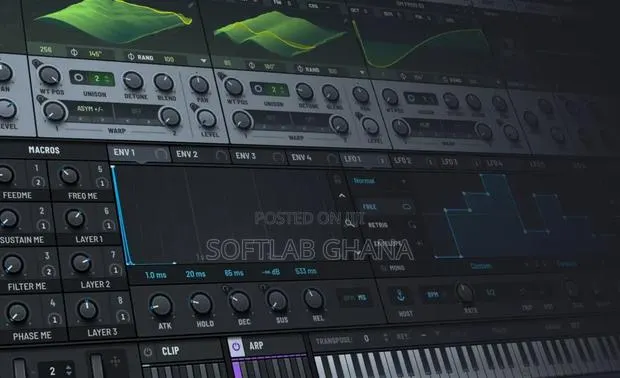Click the magnifier zoom icon beside the envelope graph
This screenshot has height=378, width=620.
(x=349, y=224)
